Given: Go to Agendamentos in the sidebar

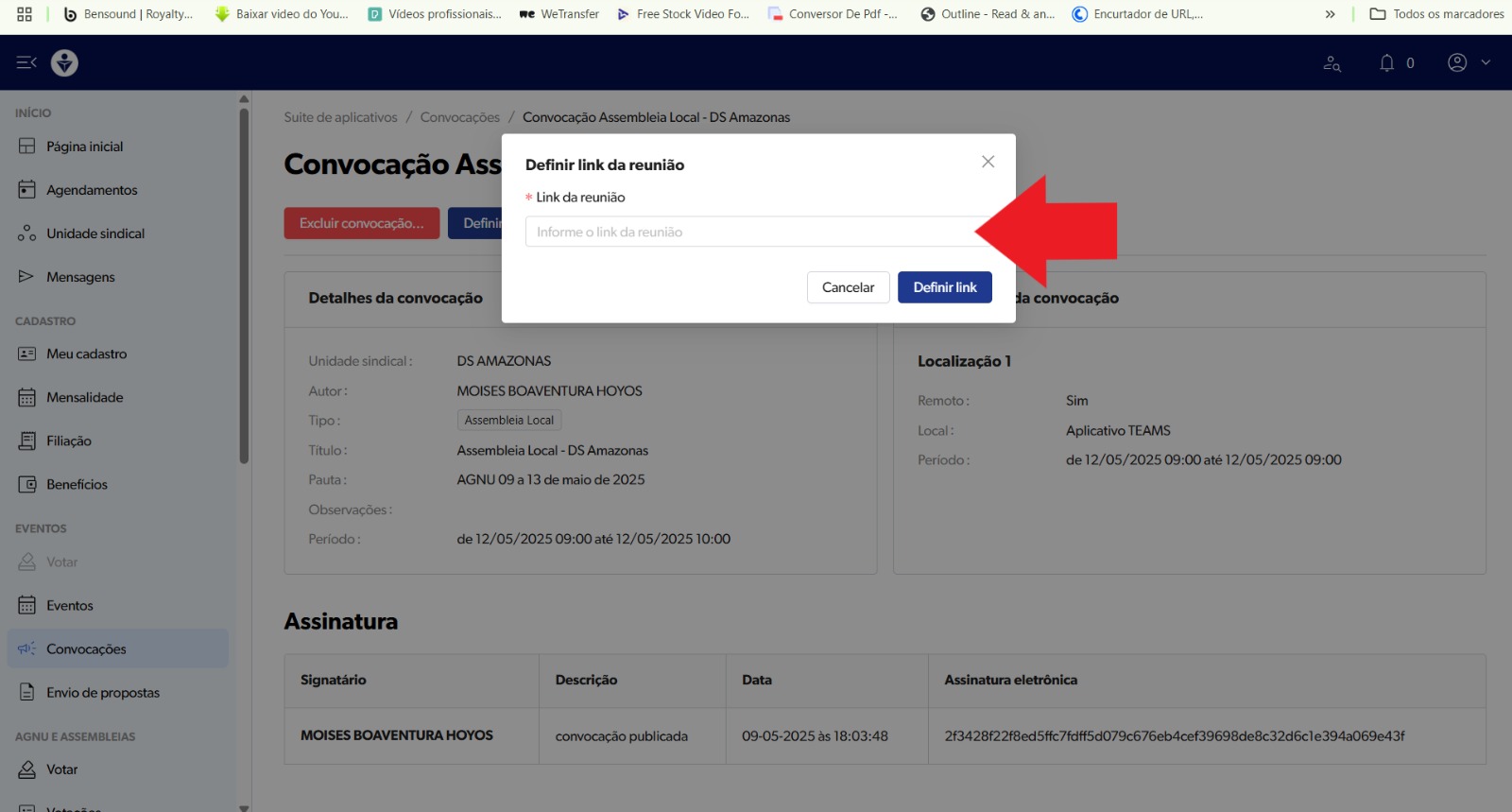Looking at the screenshot, I should click(x=92, y=190).
